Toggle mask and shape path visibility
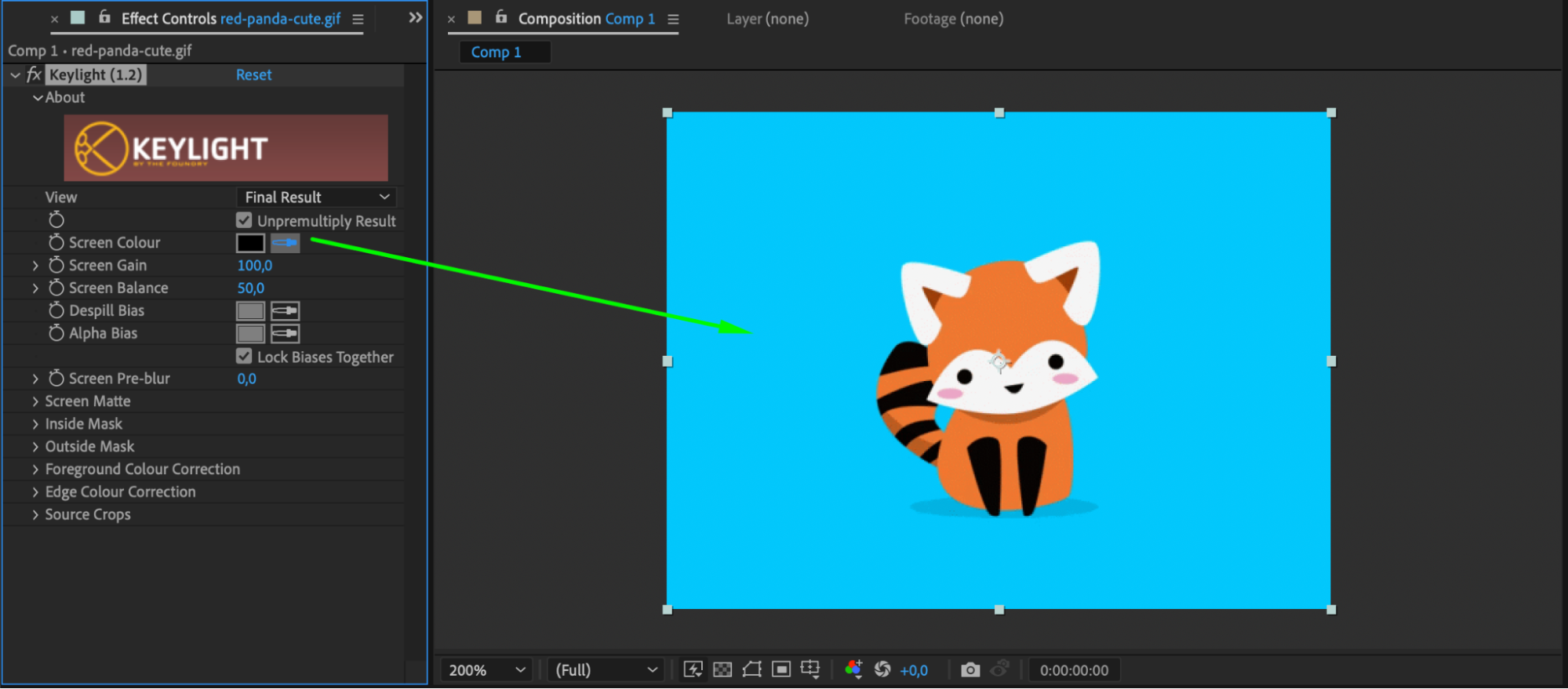The image size is (1568, 689). coord(751,669)
